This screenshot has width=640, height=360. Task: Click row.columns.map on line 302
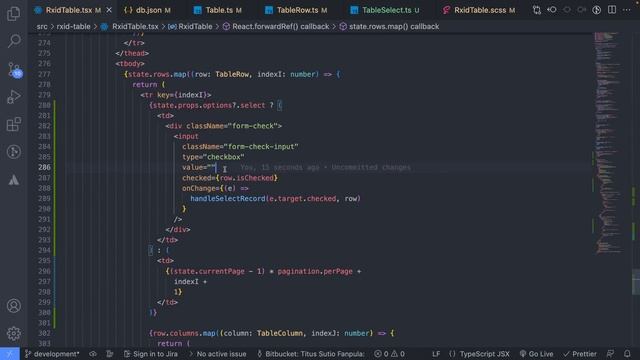(x=184, y=333)
